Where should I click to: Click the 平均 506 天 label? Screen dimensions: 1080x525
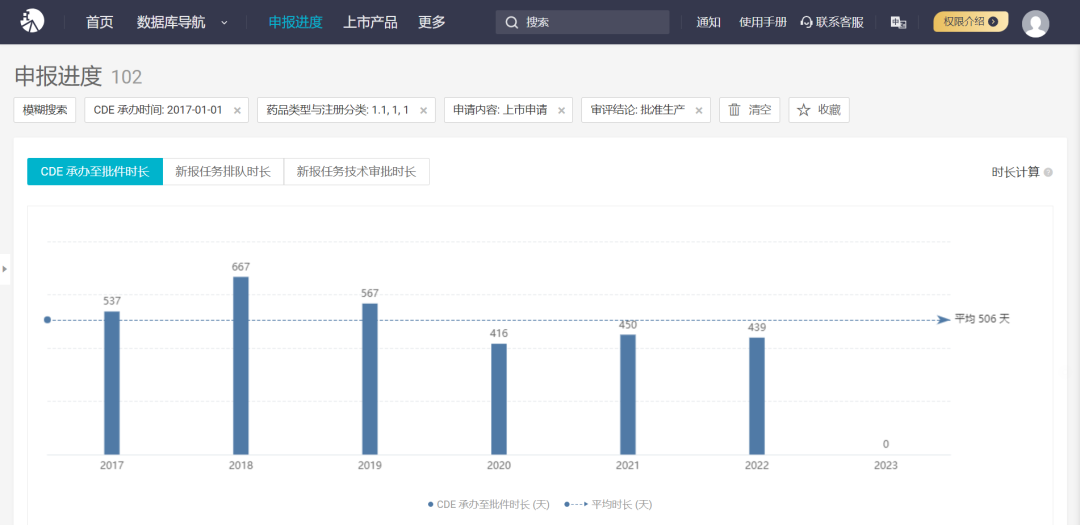[x=982, y=319]
